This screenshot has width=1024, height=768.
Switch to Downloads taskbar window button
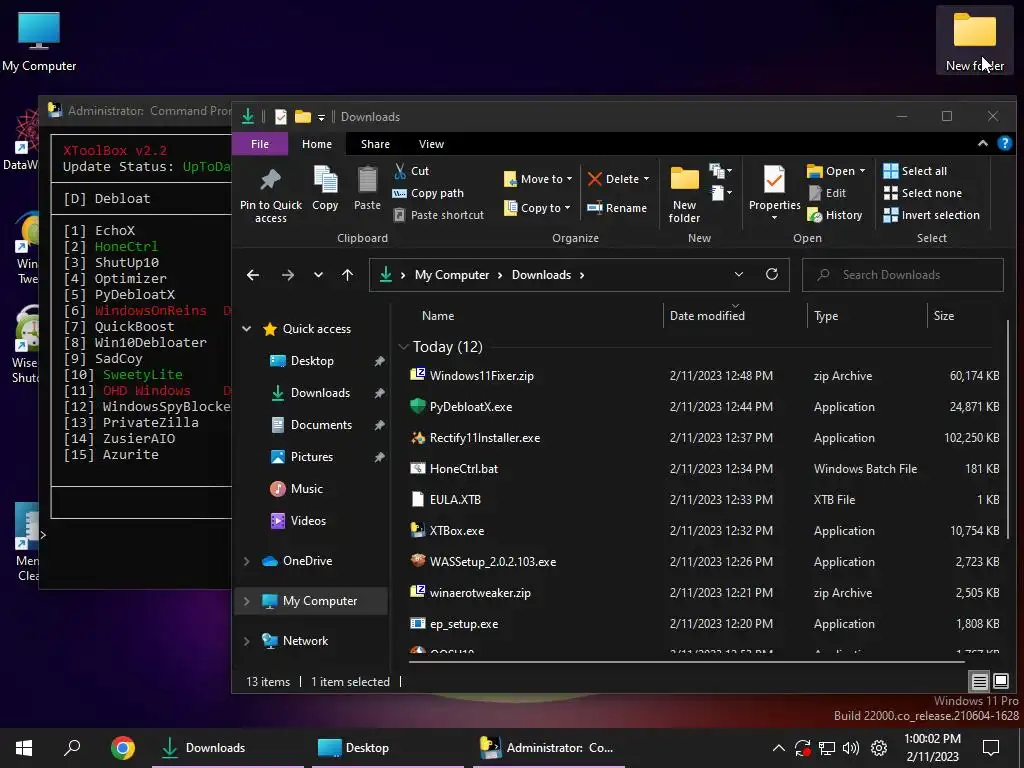tap(228, 748)
